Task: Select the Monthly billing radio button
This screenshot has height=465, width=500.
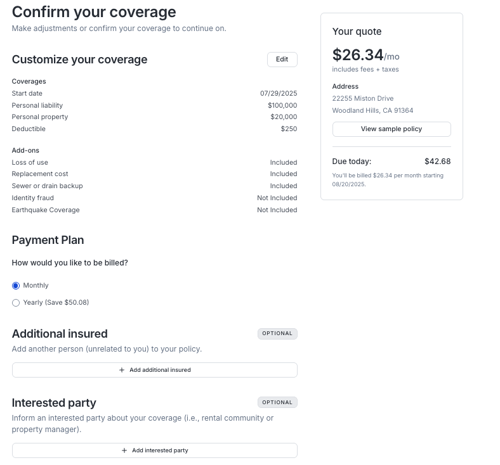Action: pyautogui.click(x=16, y=286)
